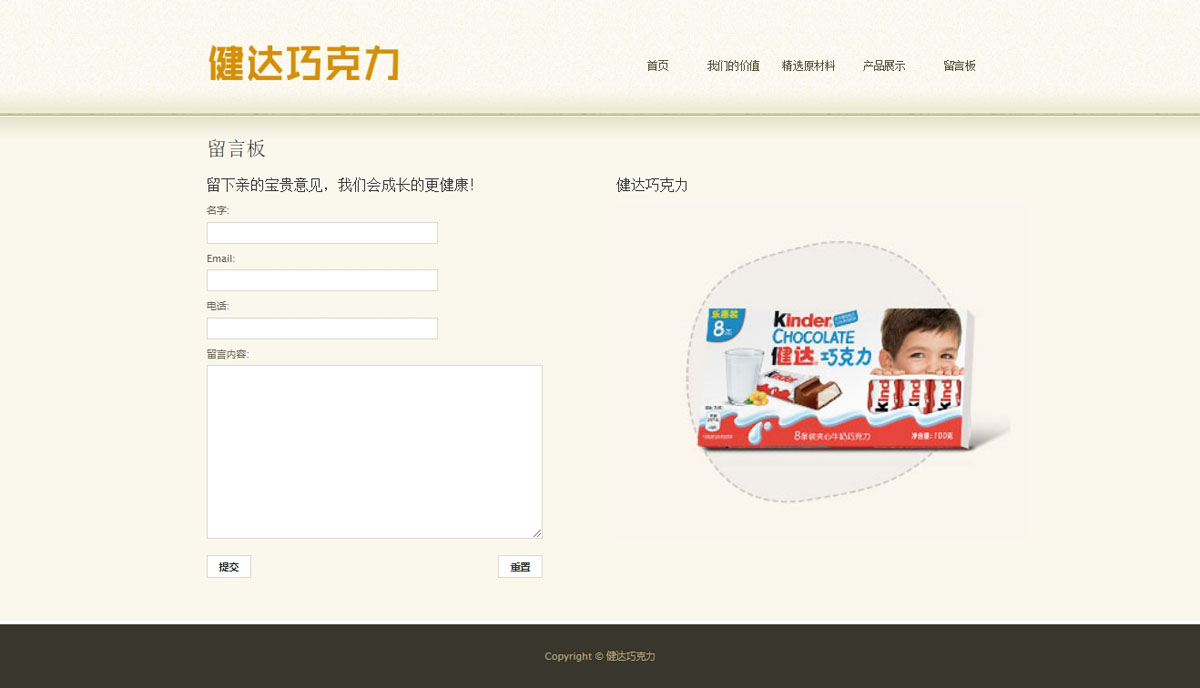Click the 名字 field label
The height and width of the screenshot is (688, 1200).
click(218, 210)
